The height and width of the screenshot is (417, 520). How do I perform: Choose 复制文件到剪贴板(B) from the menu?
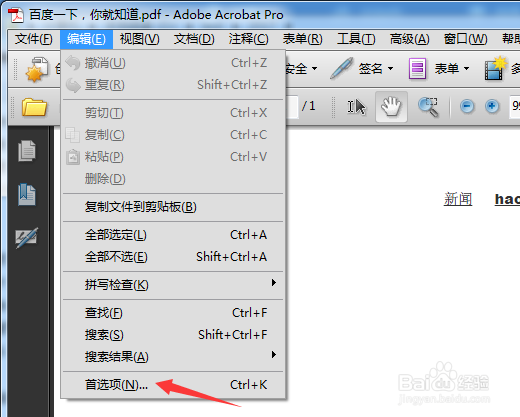tap(173, 207)
